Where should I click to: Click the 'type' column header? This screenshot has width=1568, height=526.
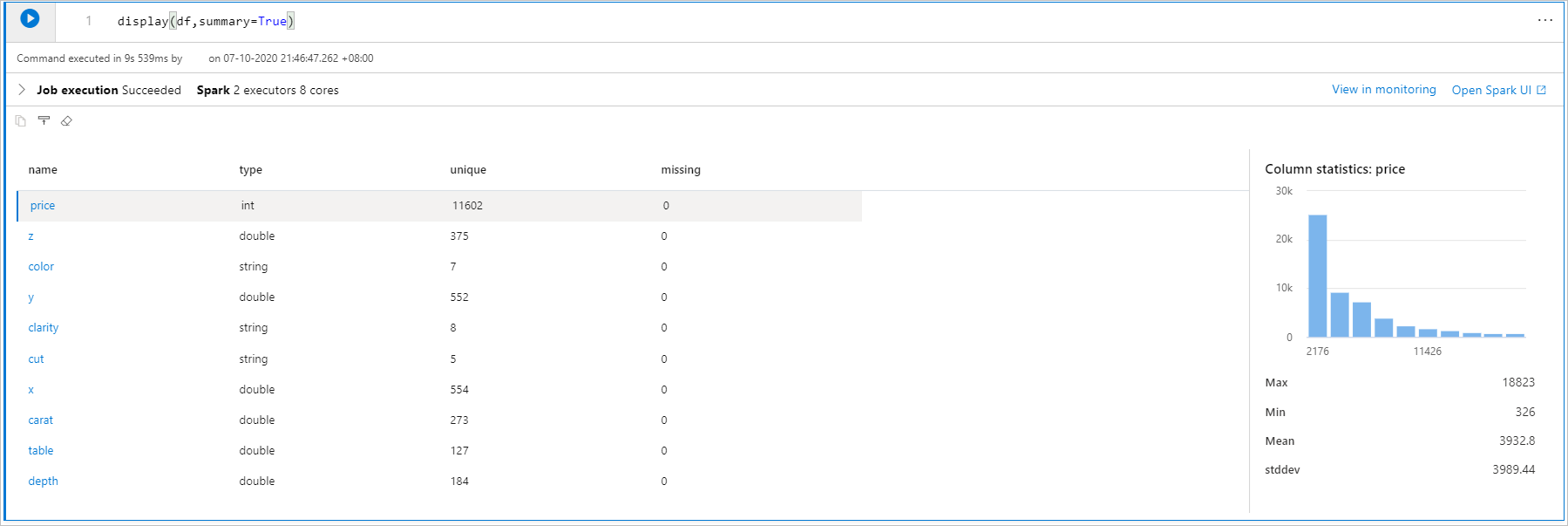[x=250, y=170]
